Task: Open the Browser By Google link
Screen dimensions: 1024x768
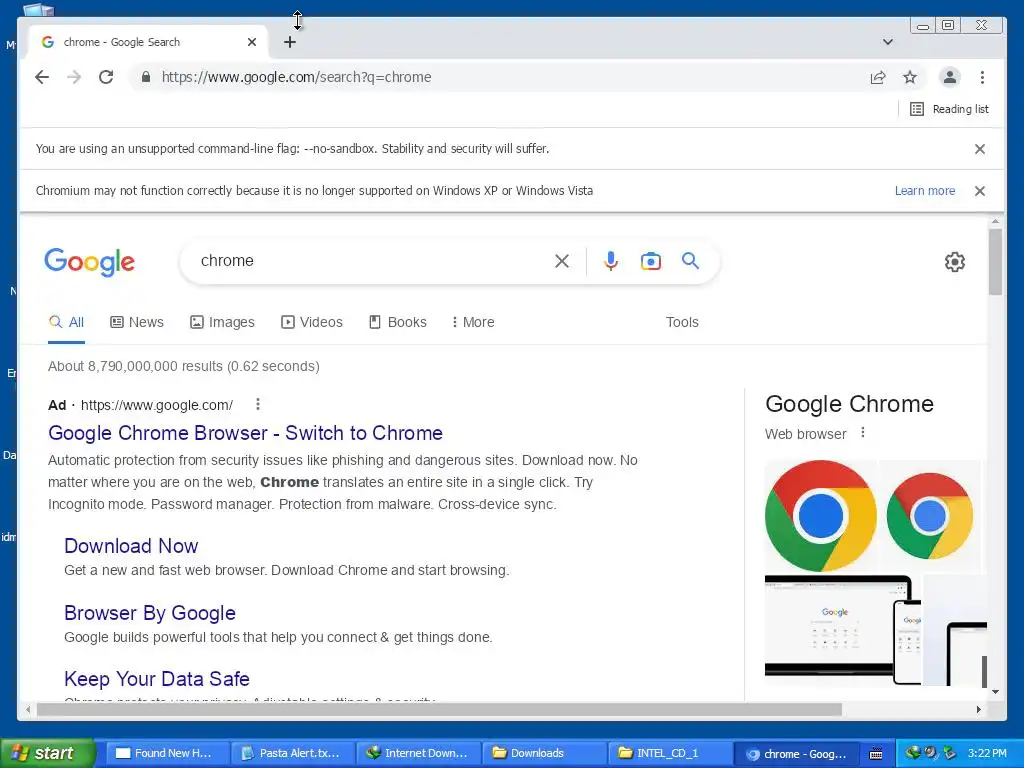Action: 150,613
